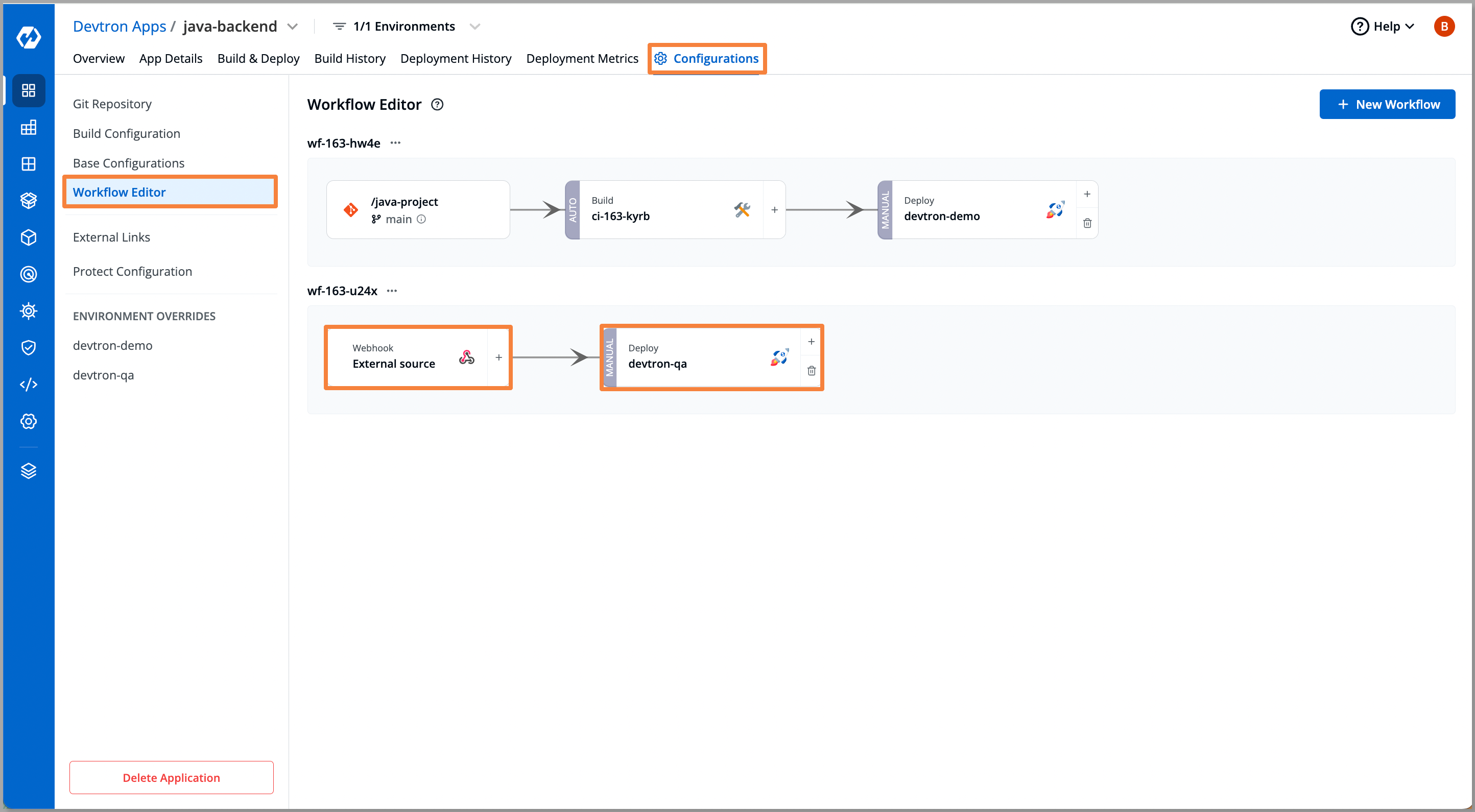The width and height of the screenshot is (1475, 812).
Task: Click webhook icon in External source node
Action: (467, 357)
